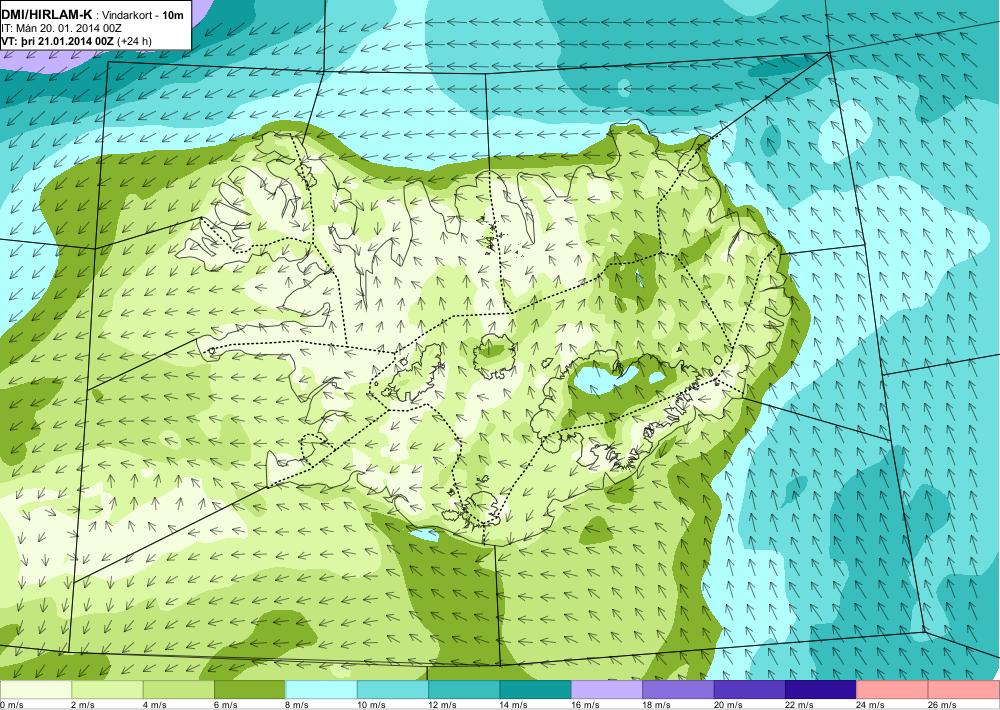Viewport: 1000px width, 710px height.
Task: Pick the dark green 6–8 m/s legend swatch
Action: [x=250, y=690]
